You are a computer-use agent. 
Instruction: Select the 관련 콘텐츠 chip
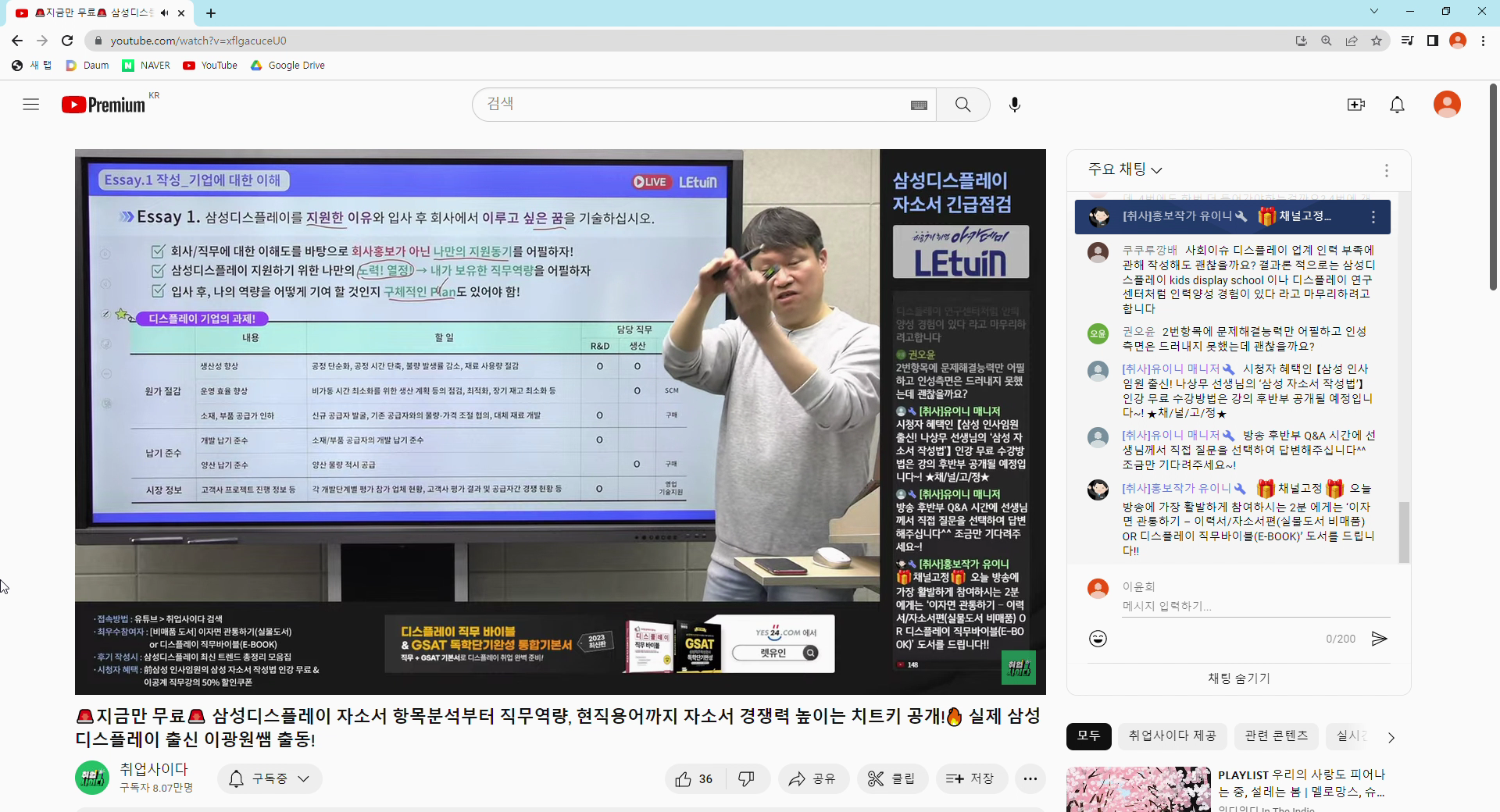pos(1277,735)
